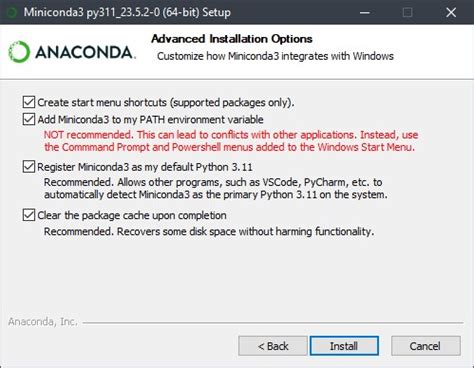Viewport: 474px width, 368px height.
Task: Click the green Anaconda ring logo
Action: pyautogui.click(x=19, y=52)
